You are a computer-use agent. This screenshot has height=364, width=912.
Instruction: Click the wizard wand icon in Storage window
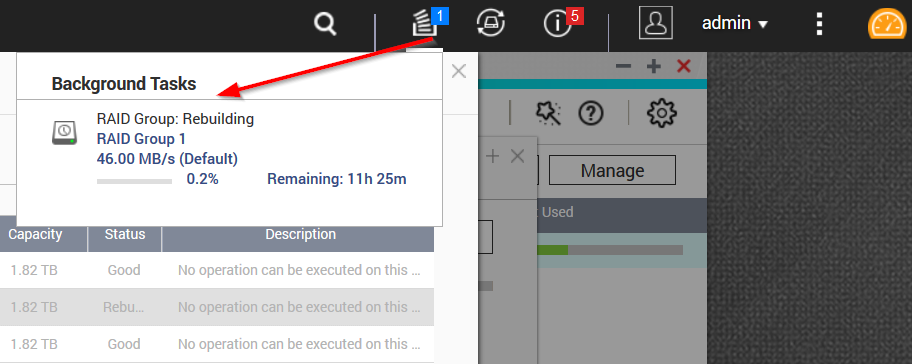548,112
